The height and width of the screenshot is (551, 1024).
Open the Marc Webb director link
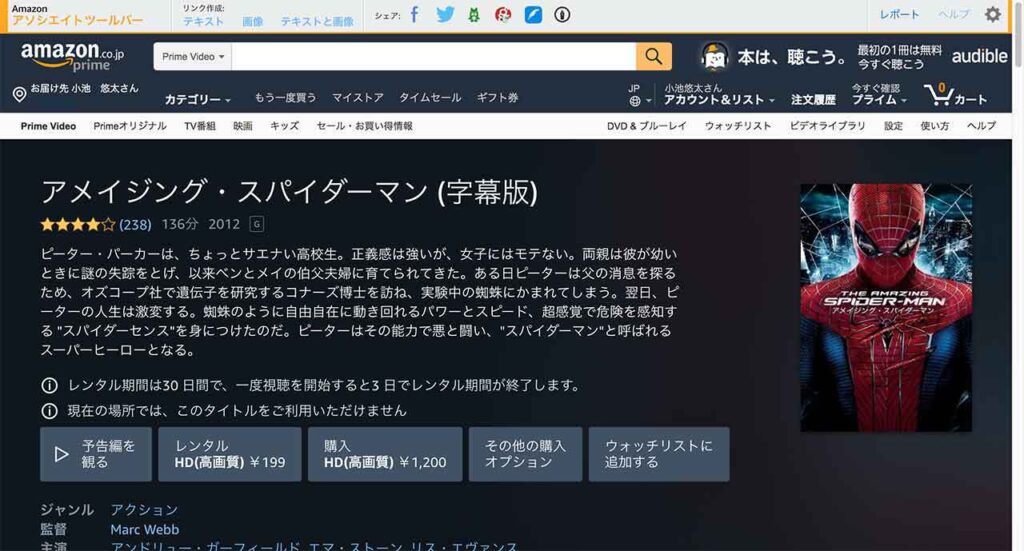(x=145, y=530)
